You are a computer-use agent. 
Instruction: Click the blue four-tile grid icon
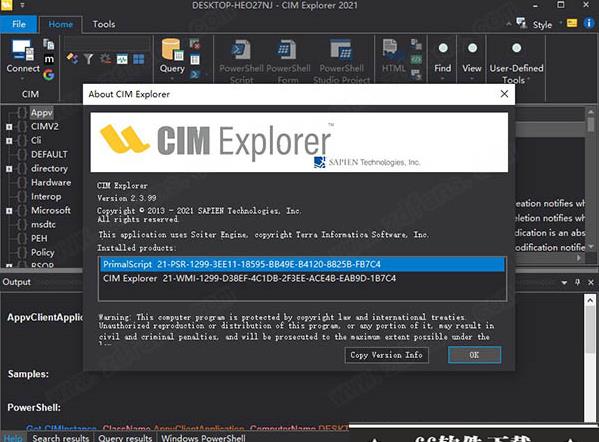coord(139,59)
